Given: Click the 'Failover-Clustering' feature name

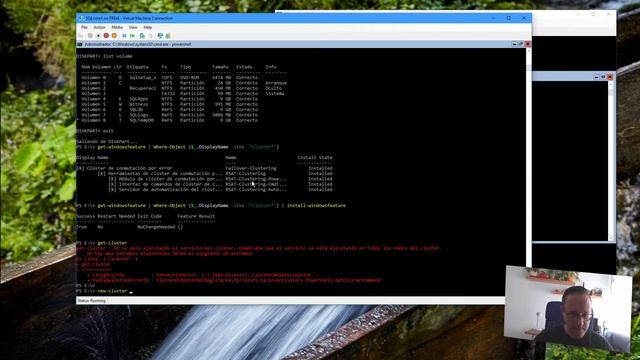Looking at the screenshot, I should 251,168.
